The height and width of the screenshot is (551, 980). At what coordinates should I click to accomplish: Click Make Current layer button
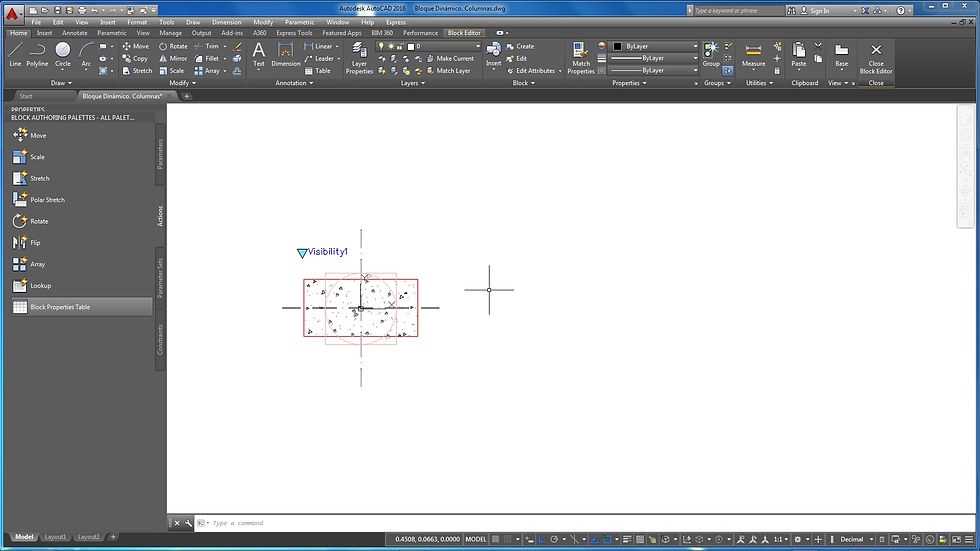click(x=450, y=59)
